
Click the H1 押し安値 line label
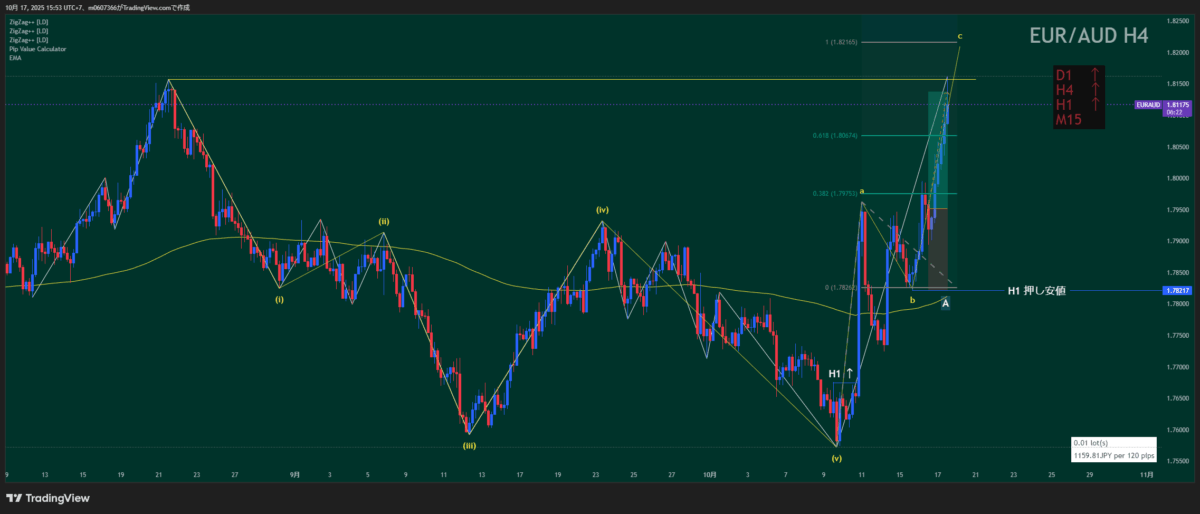click(x=1036, y=291)
